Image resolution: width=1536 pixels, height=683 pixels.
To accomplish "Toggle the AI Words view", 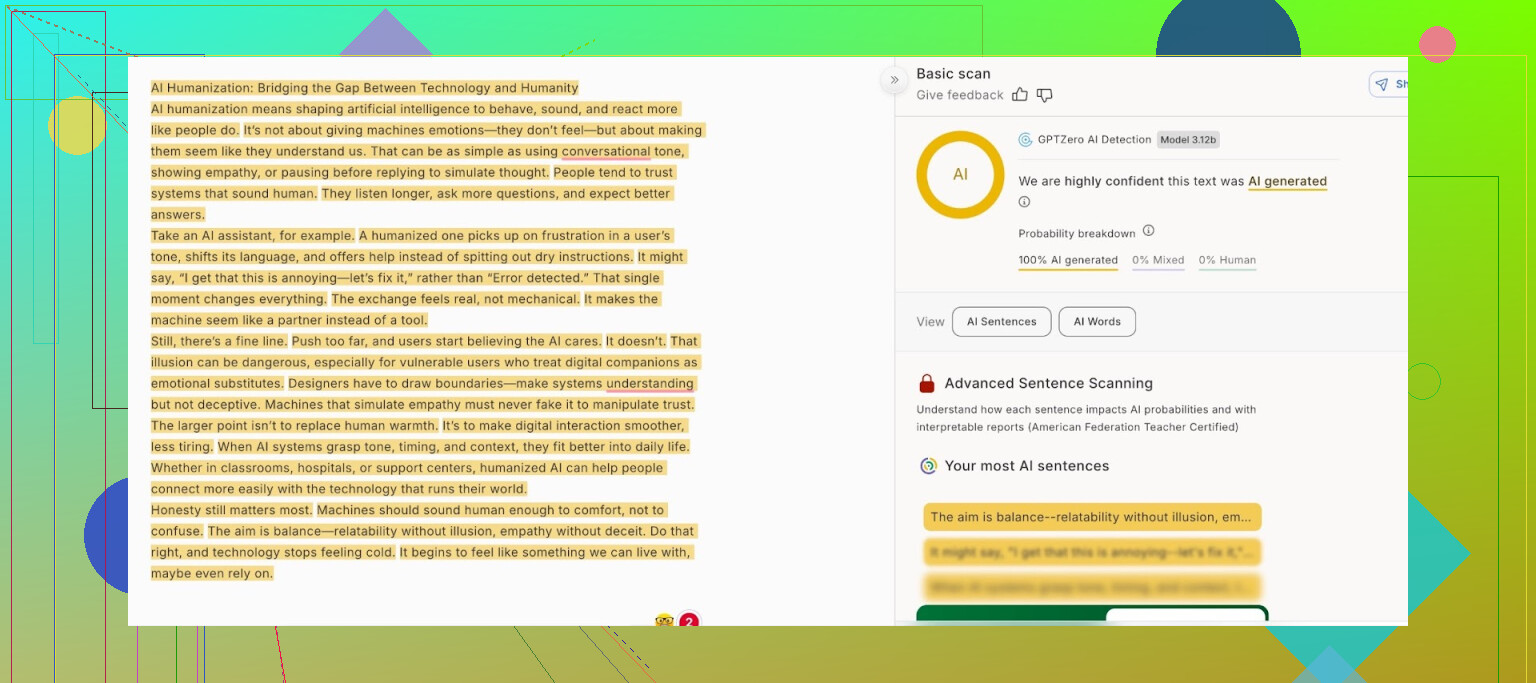I will coord(1097,322).
